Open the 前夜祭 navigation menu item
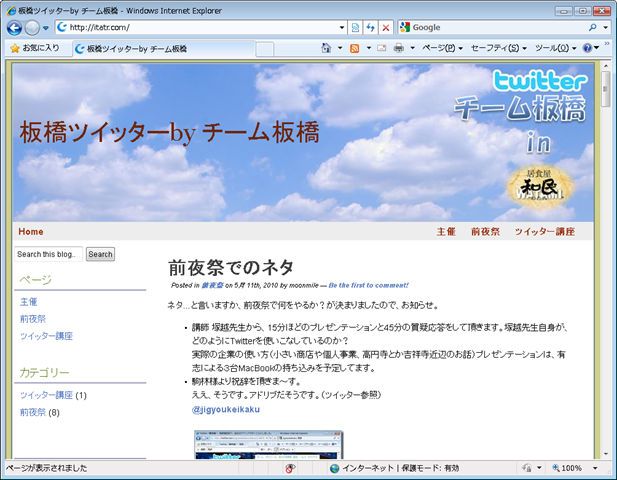The height and width of the screenshot is (480, 617). (485, 231)
